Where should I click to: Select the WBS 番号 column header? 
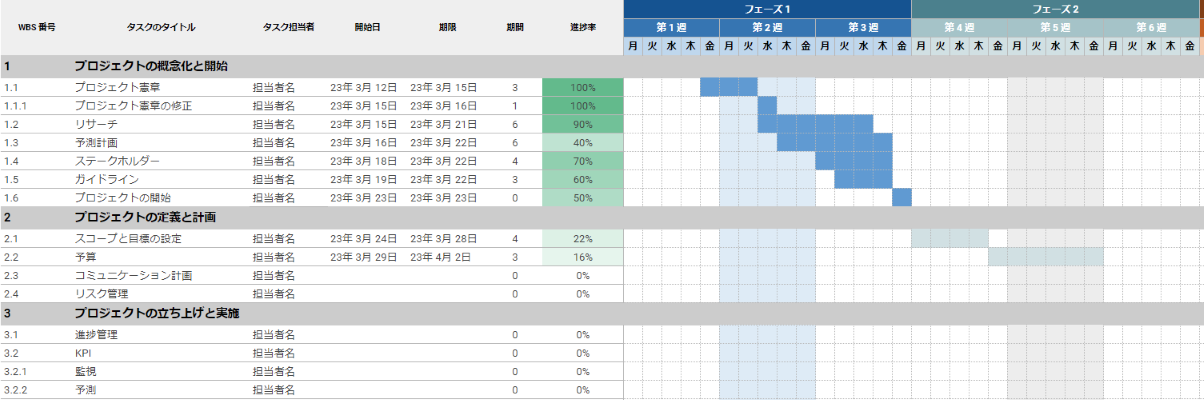37,27
